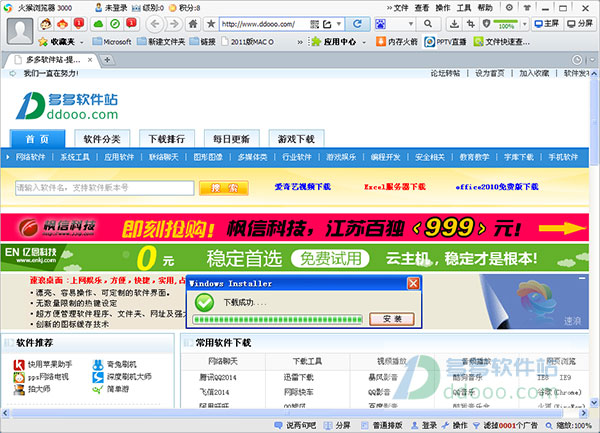Open the settings gear icon in title bar
The height and width of the screenshot is (433, 600).
click(x=509, y=8)
